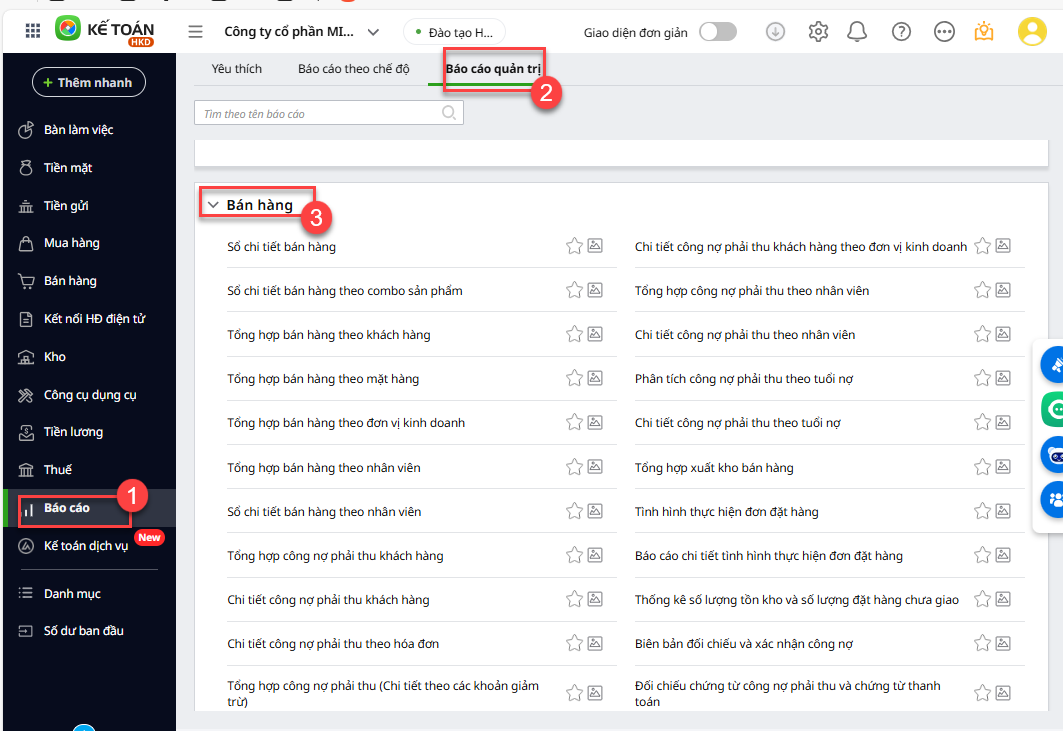Screen dimensions: 1063x731
Task: Click preview image icon for Sổ chi tiết bán hàng
Action: coord(595,246)
